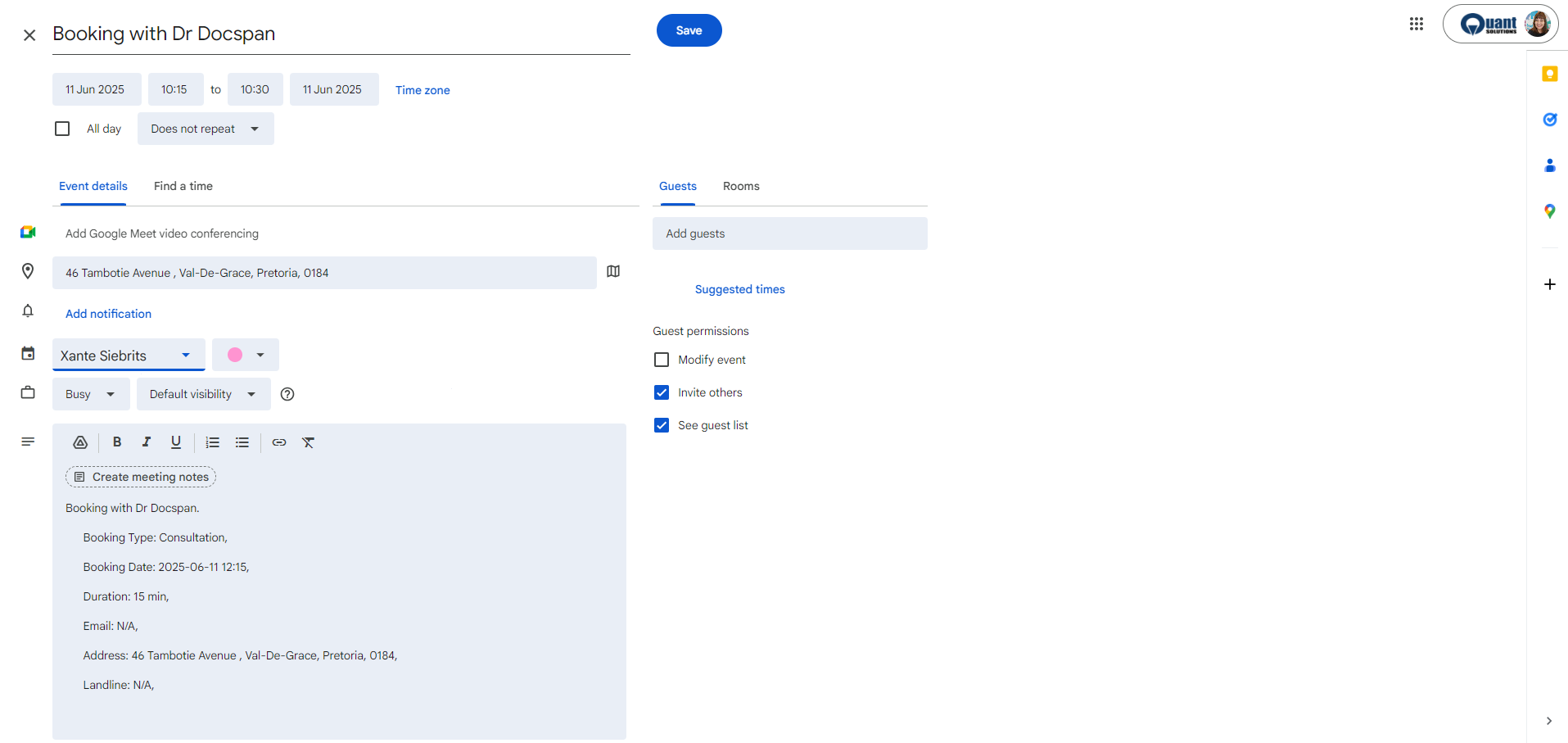
Task: Click the Bold formatting icon
Action: point(117,442)
